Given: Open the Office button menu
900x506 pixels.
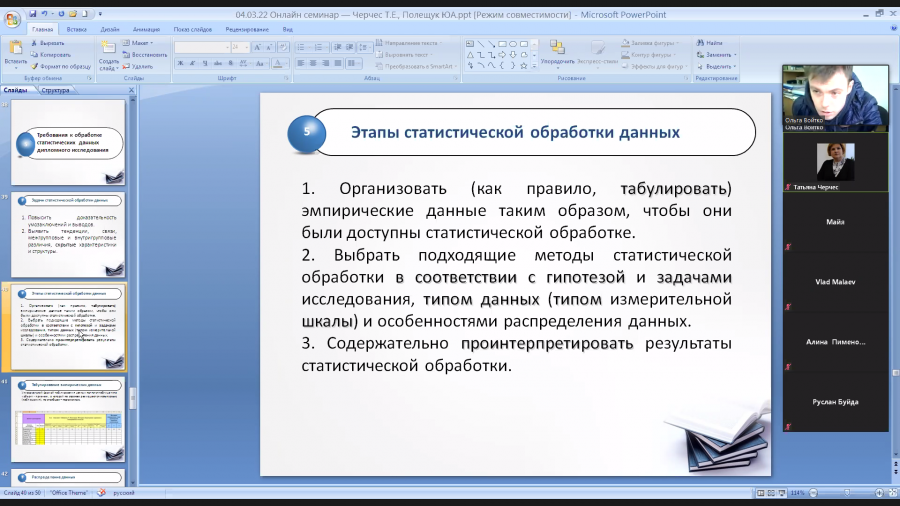Looking at the screenshot, I should pos(11,18).
